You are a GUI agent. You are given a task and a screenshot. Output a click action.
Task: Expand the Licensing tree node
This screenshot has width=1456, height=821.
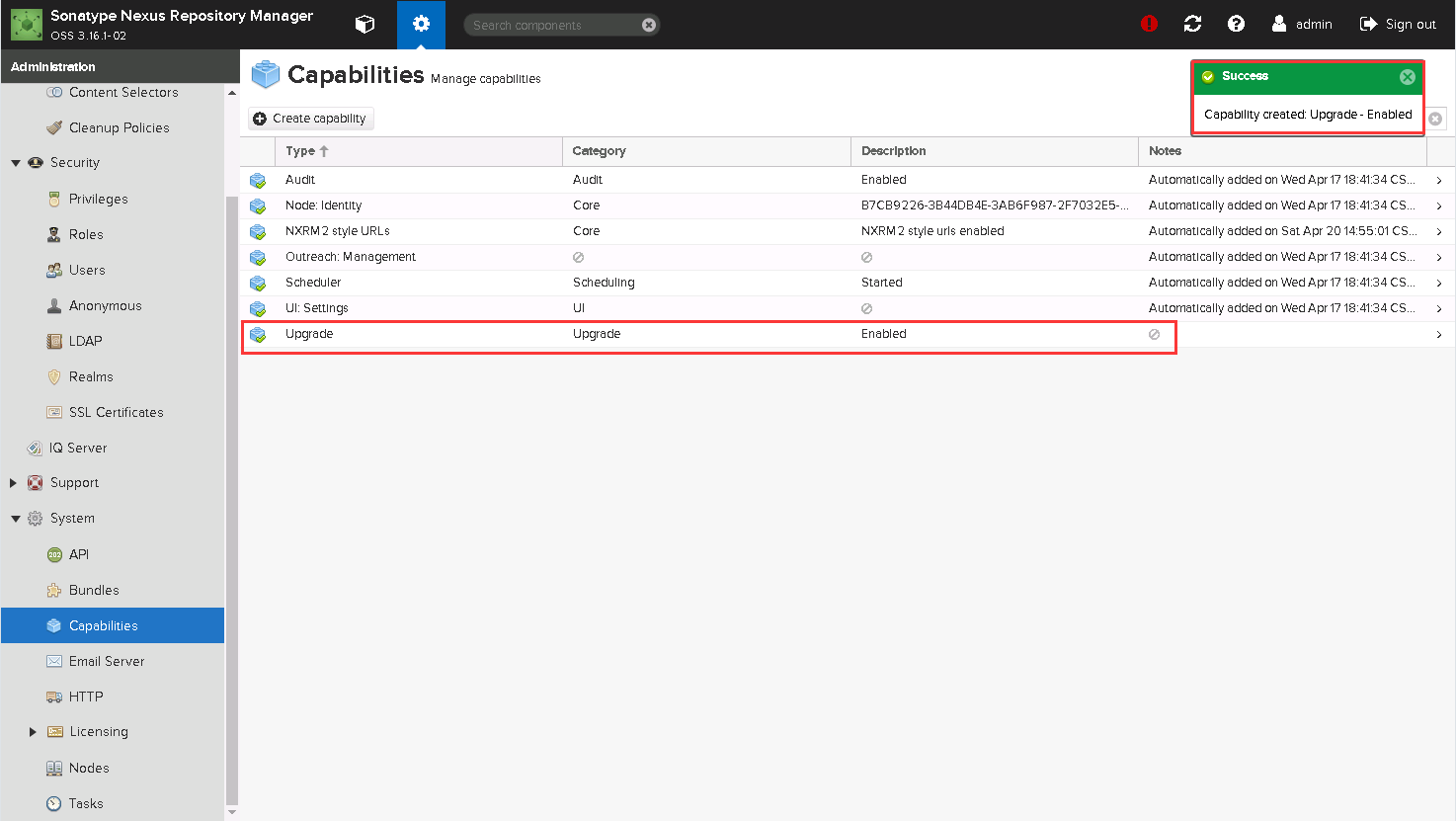[x=33, y=732]
